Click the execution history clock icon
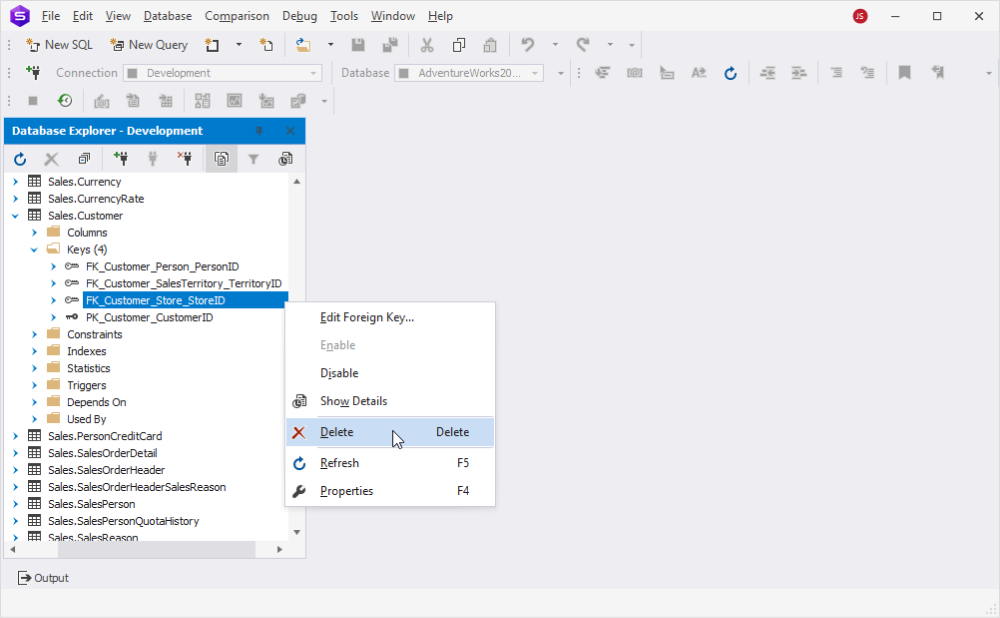 (x=64, y=101)
